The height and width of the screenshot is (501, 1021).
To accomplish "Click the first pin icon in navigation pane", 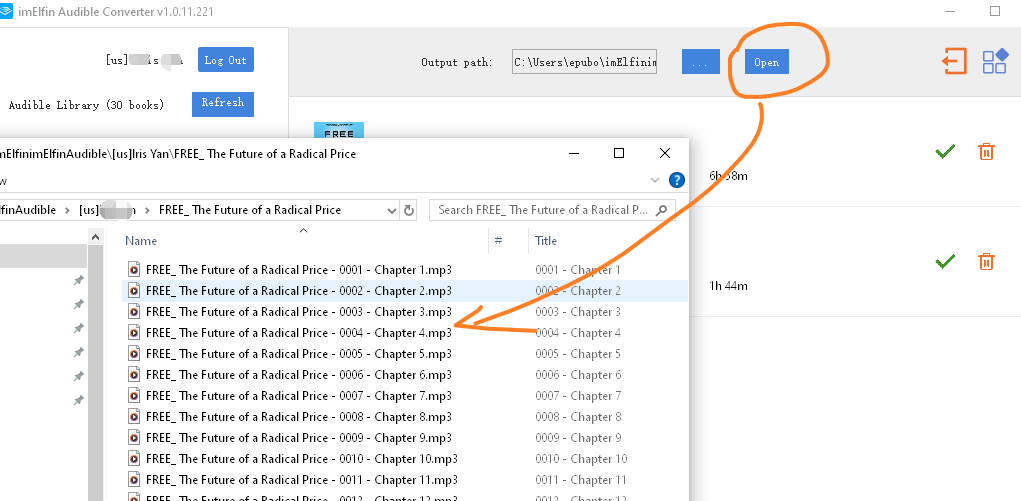I will pos(78,280).
